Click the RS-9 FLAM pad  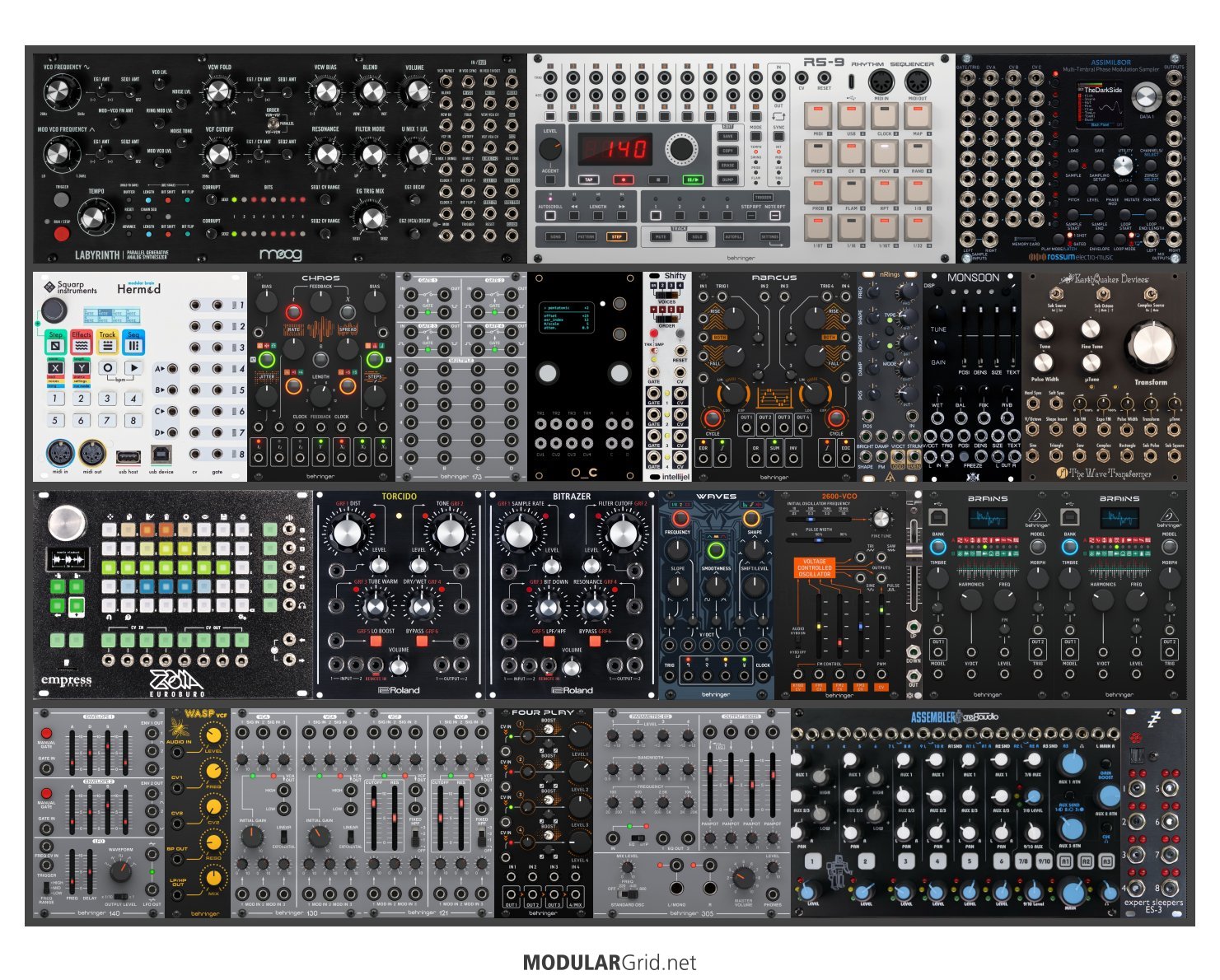[x=851, y=190]
